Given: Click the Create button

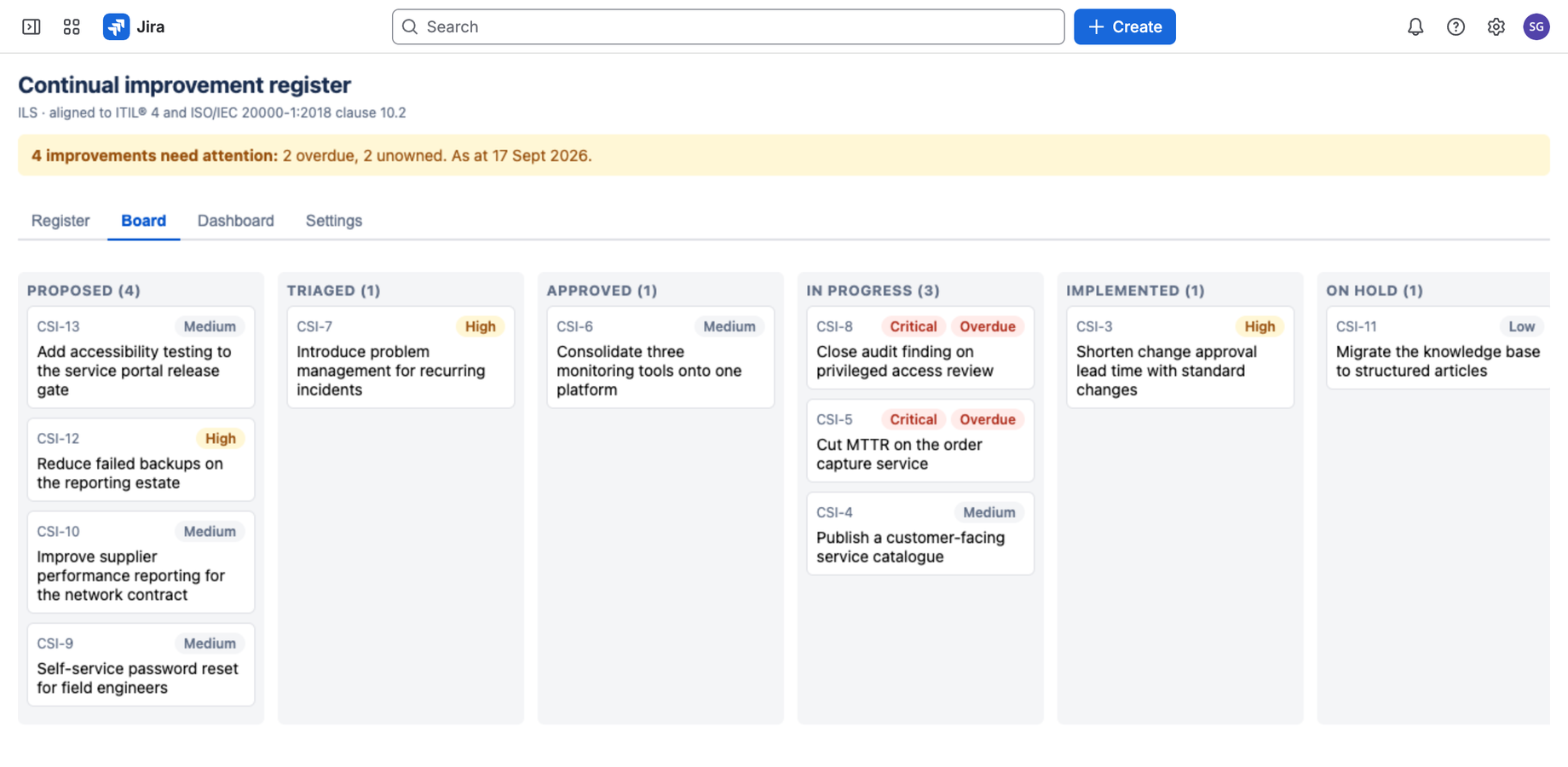Looking at the screenshot, I should click(x=1124, y=26).
